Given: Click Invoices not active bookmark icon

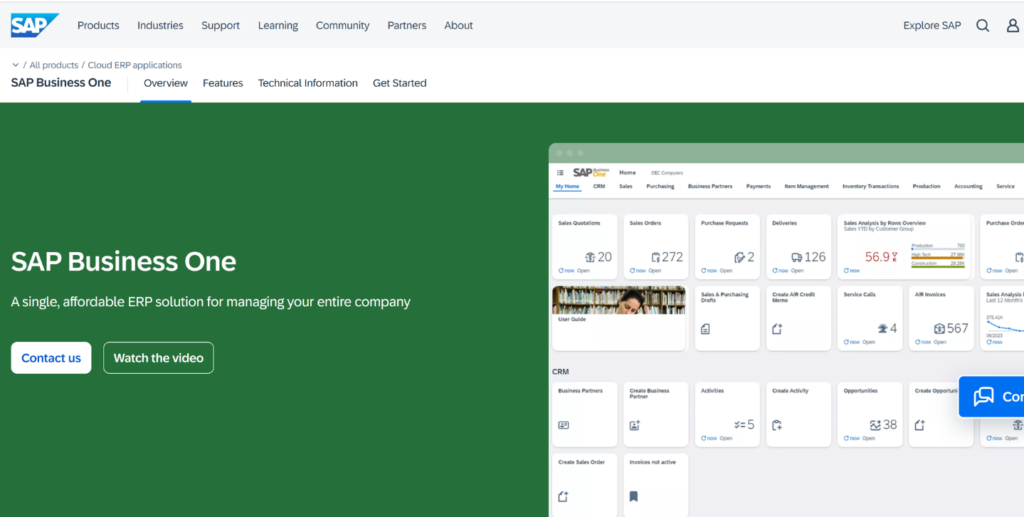Looking at the screenshot, I should (x=633, y=497).
